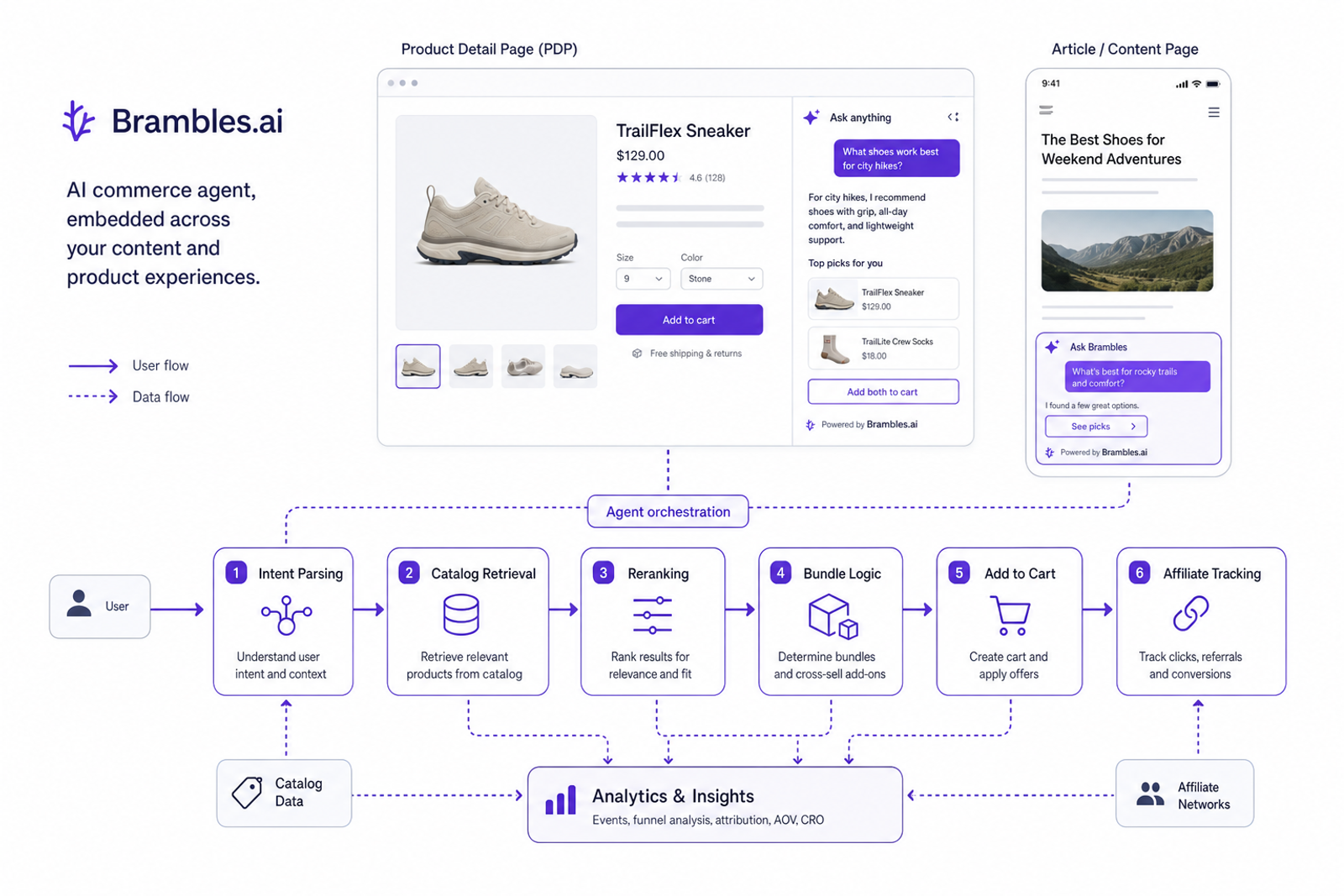Click Powered by Brambles.ai in article widget
The image size is (1344, 896).
click(x=1096, y=453)
